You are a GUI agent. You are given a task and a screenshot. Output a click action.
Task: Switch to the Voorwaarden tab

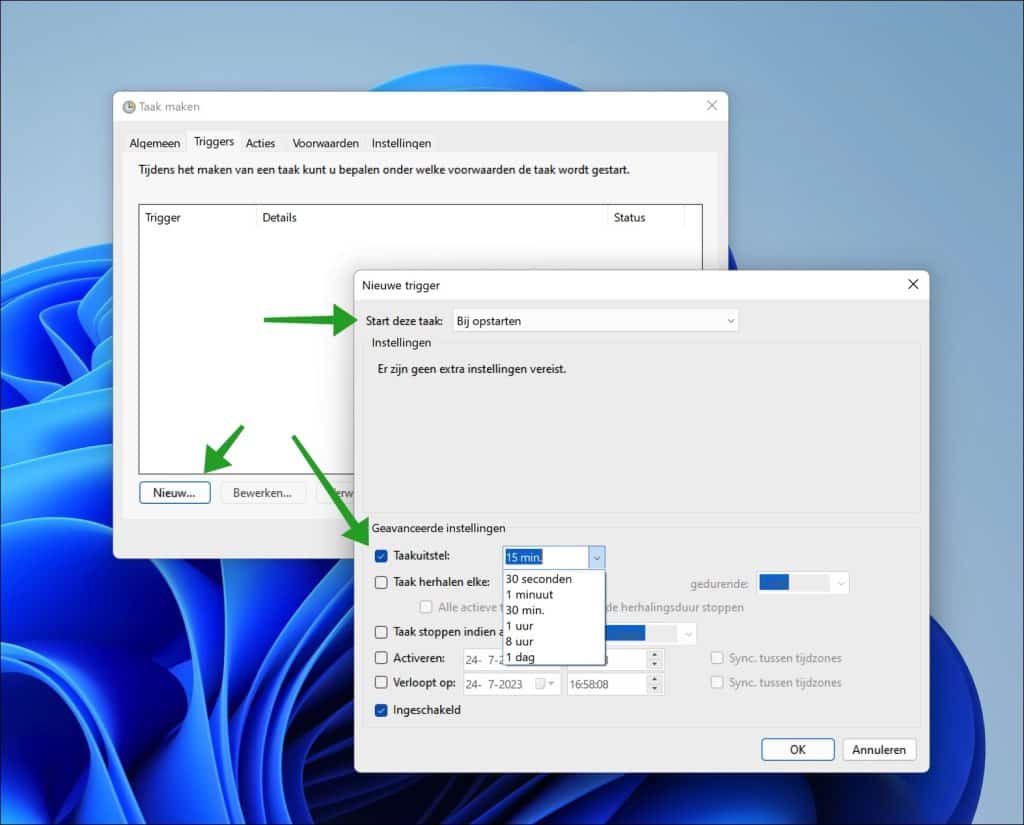click(324, 143)
